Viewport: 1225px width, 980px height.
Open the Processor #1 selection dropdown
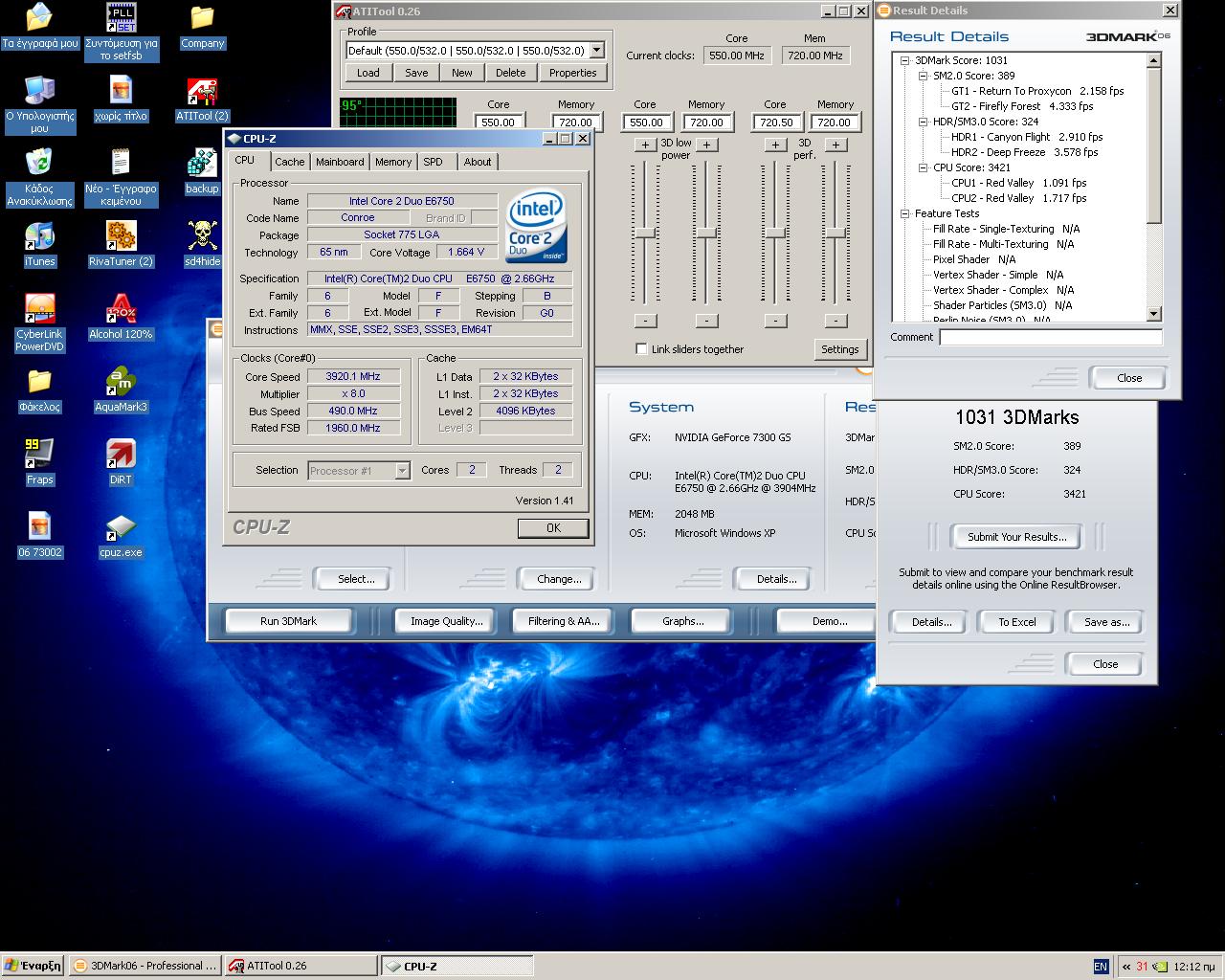pyautogui.click(x=402, y=470)
